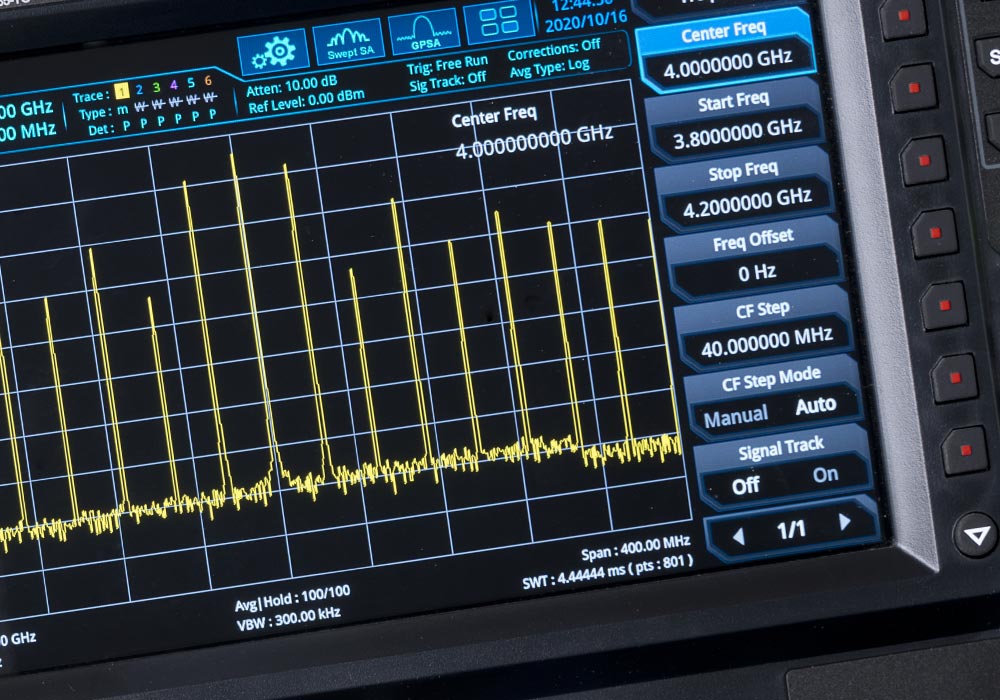1000x700 pixels.
Task: Edit the 0 Hz offset value
Action: pos(757,273)
